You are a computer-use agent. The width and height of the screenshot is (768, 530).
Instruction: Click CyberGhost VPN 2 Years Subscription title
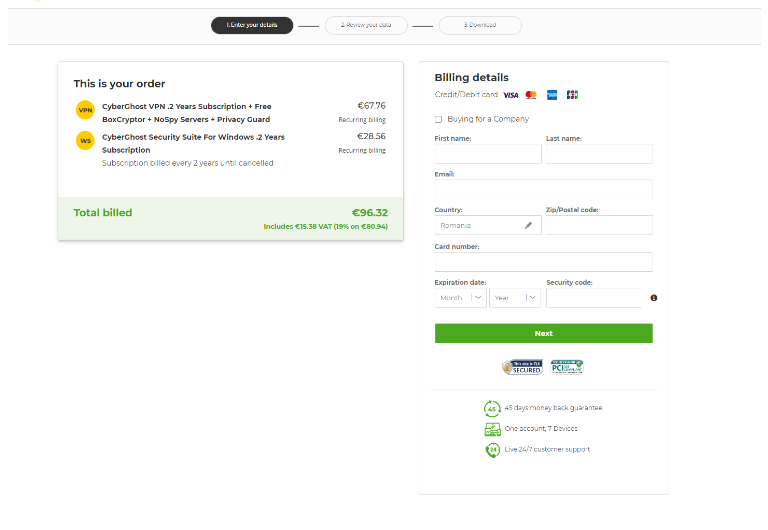(186, 113)
